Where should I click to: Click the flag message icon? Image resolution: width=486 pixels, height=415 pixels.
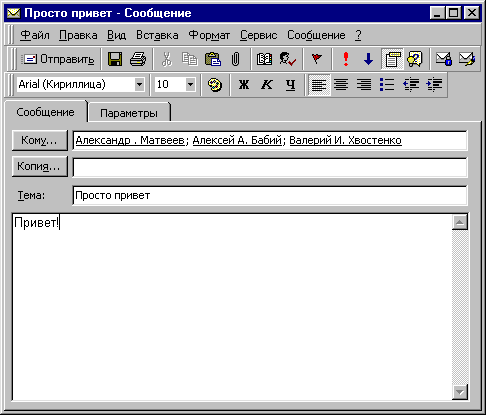click(x=317, y=59)
